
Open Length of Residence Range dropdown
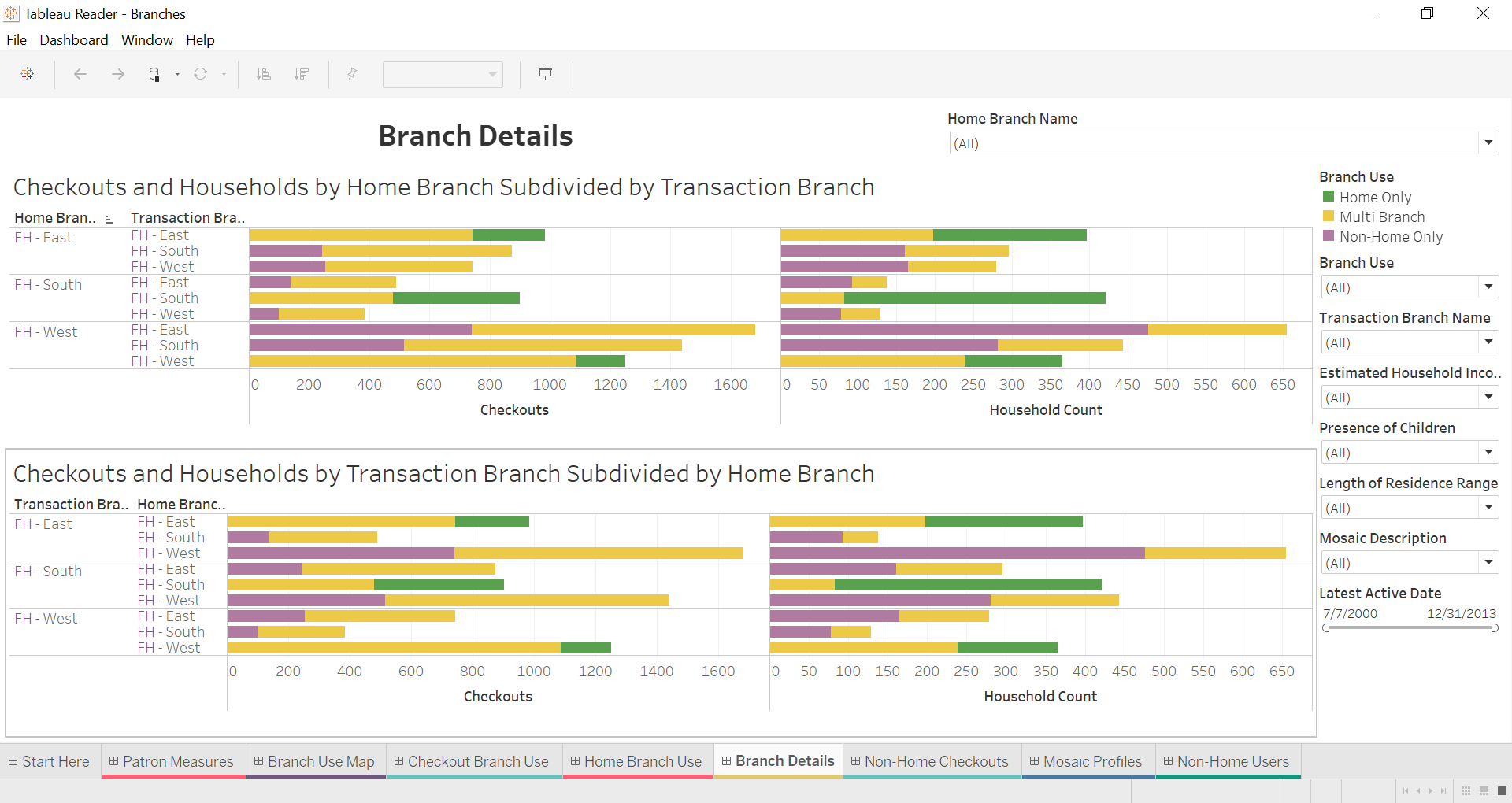click(x=1488, y=507)
